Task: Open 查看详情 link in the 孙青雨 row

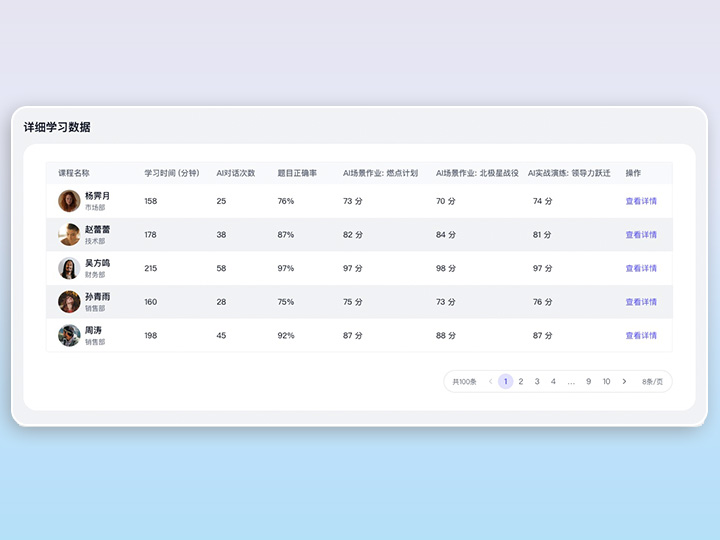Action: (x=641, y=302)
